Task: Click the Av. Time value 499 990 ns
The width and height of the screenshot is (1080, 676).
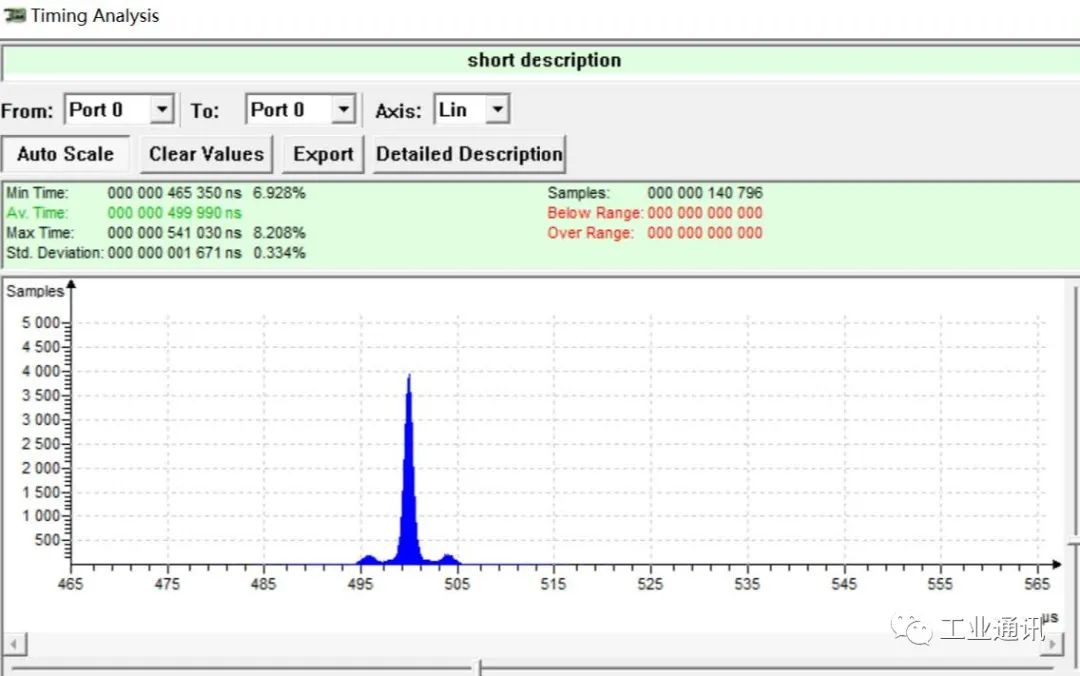Action: click(x=174, y=213)
